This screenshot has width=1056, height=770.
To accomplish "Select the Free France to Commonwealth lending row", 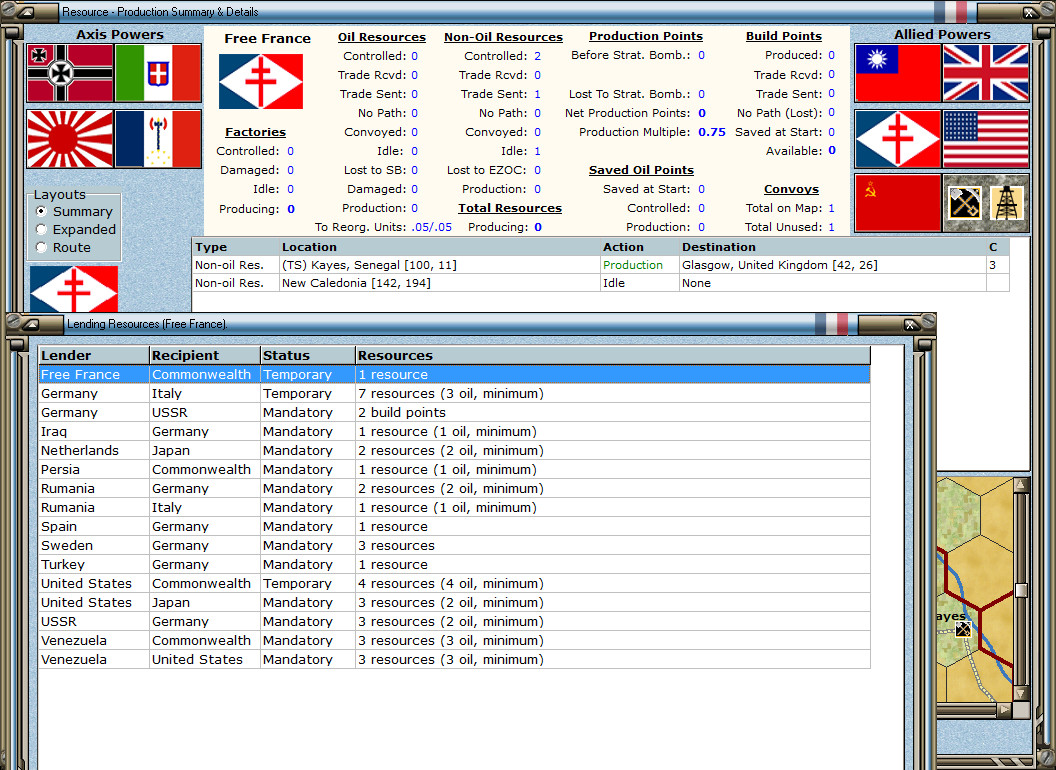I will click(455, 375).
